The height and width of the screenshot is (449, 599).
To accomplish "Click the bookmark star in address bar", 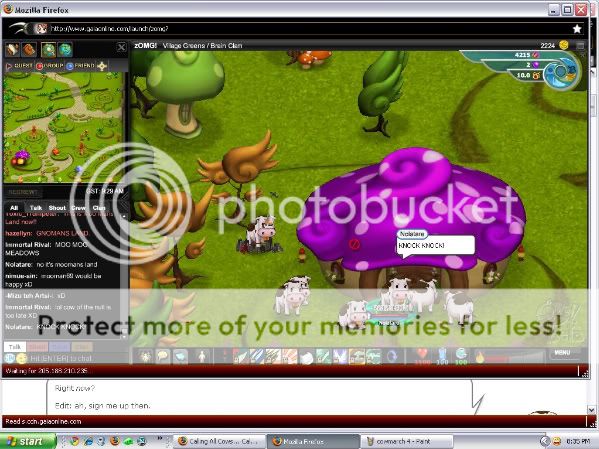I will pos(577,29).
